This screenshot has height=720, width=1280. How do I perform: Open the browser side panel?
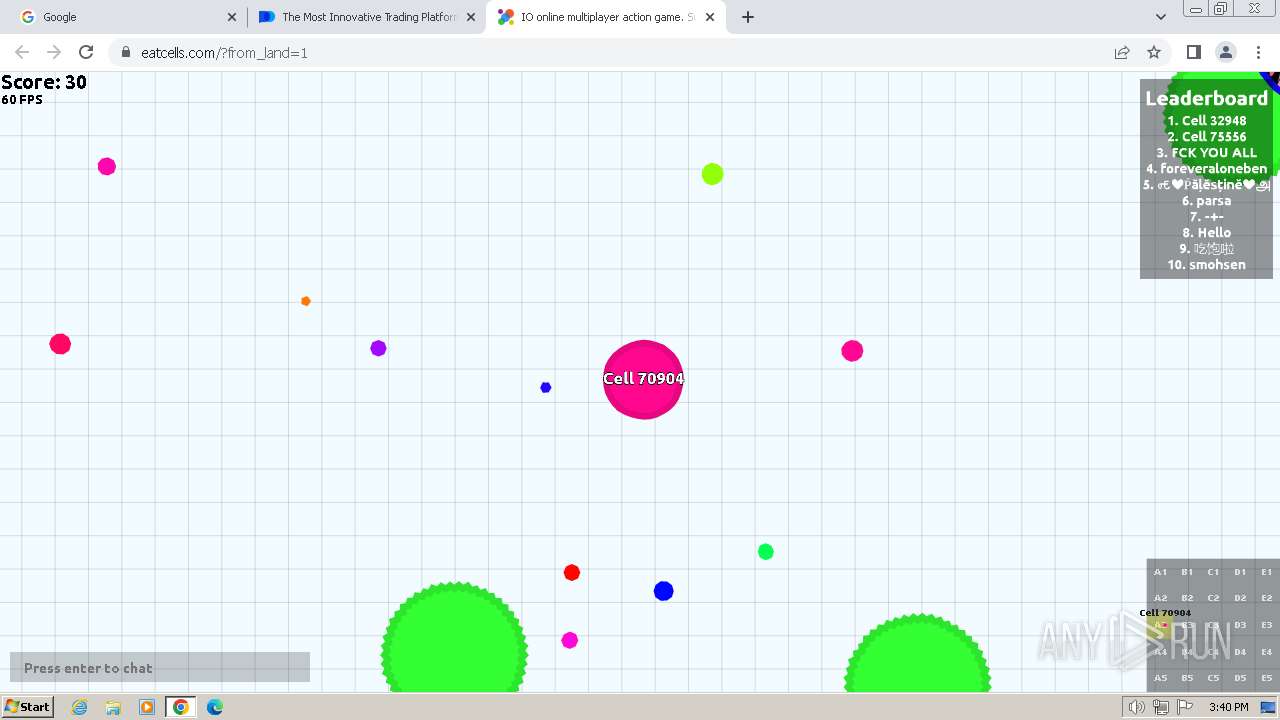pyautogui.click(x=1193, y=52)
